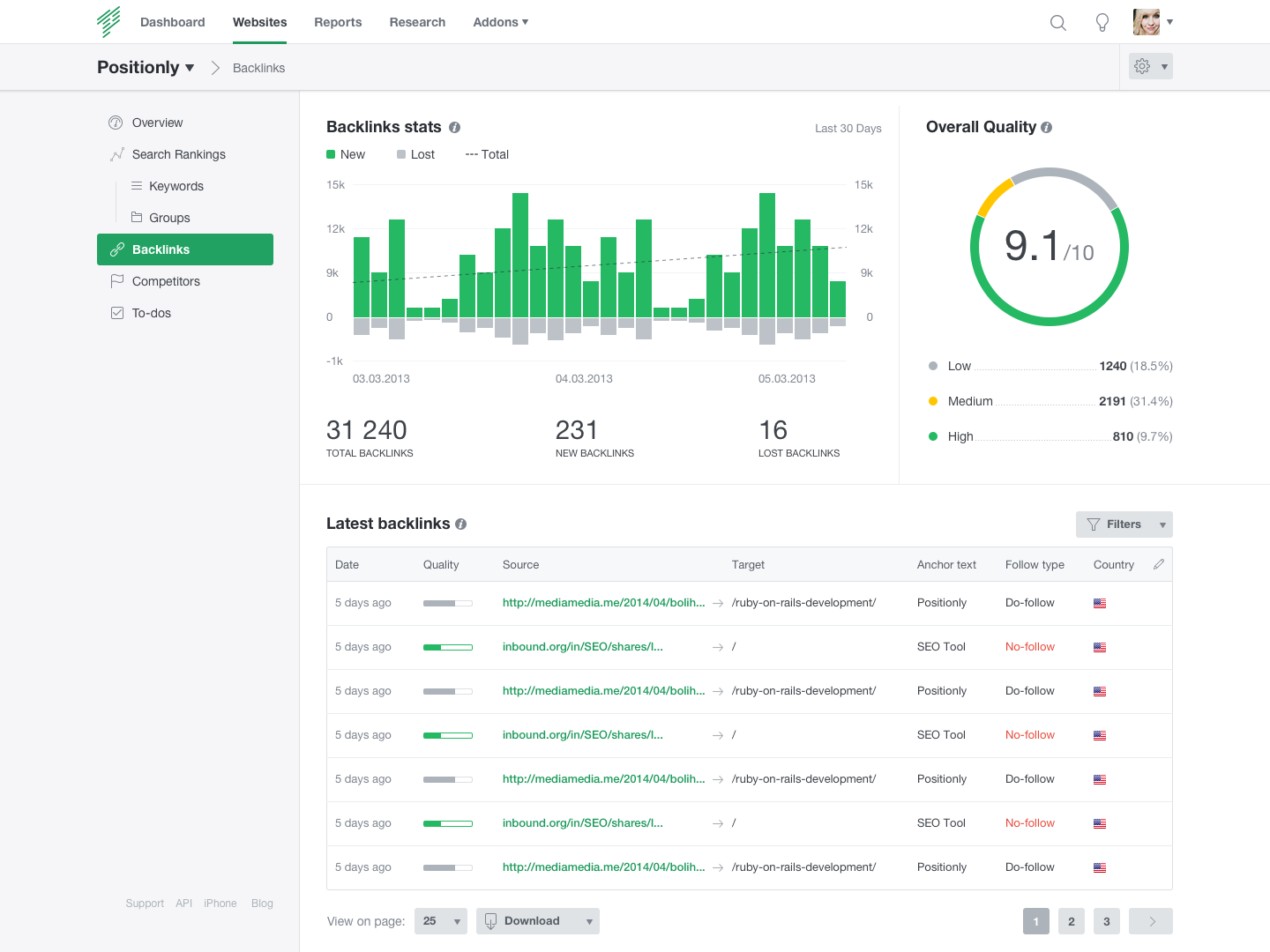The height and width of the screenshot is (952, 1270).
Task: Click the next page arrow button
Action: tap(1151, 921)
